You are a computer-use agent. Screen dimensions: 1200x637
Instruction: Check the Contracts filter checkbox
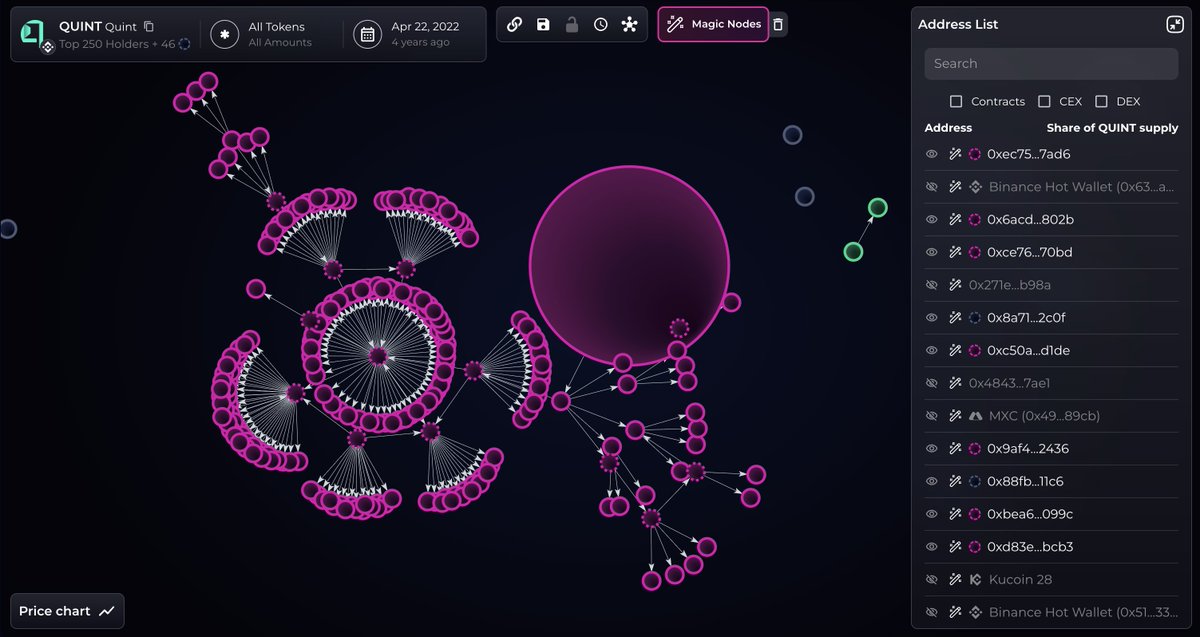pos(956,101)
